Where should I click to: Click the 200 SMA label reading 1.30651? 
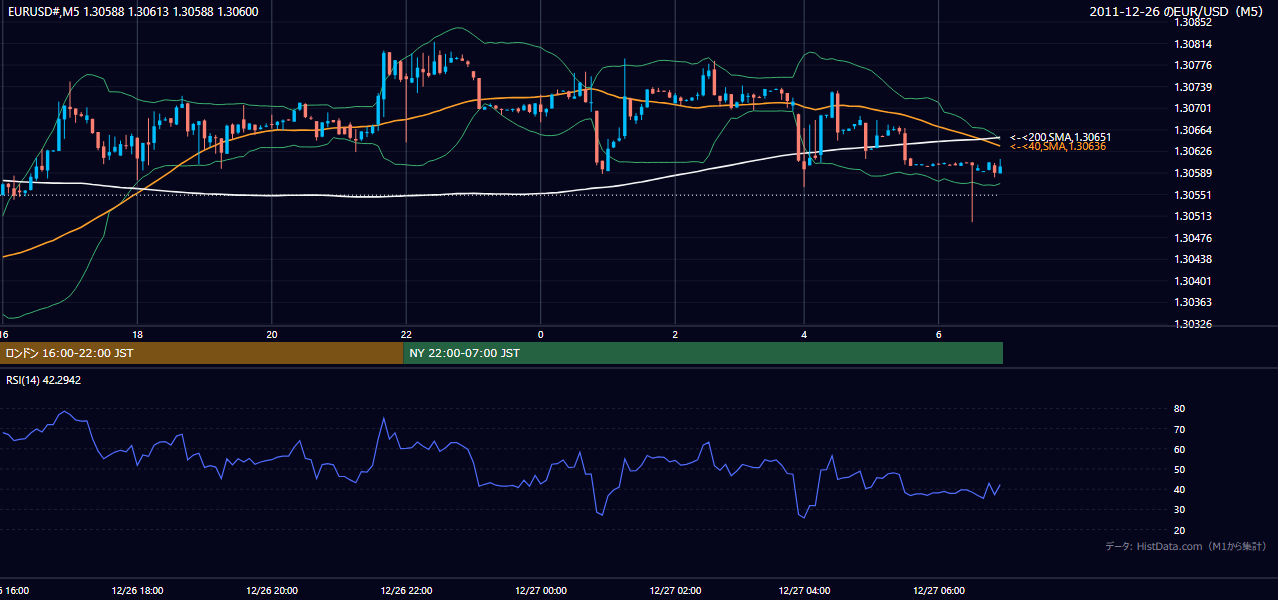(x=1059, y=137)
